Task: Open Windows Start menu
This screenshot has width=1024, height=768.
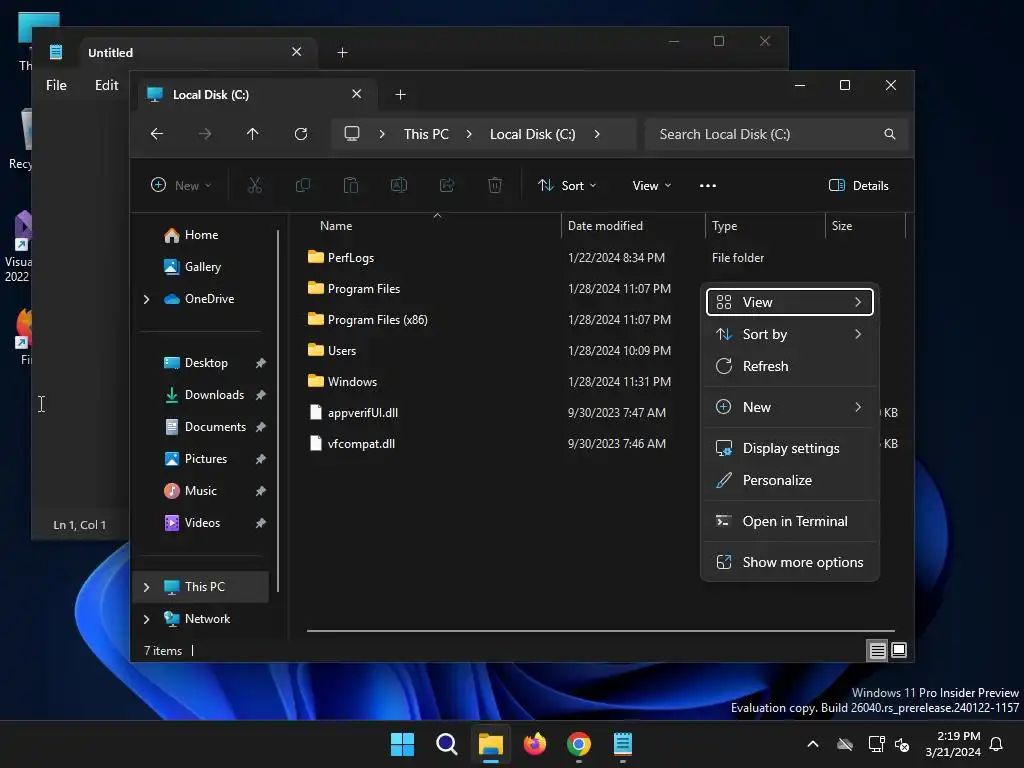Action: pyautogui.click(x=402, y=744)
